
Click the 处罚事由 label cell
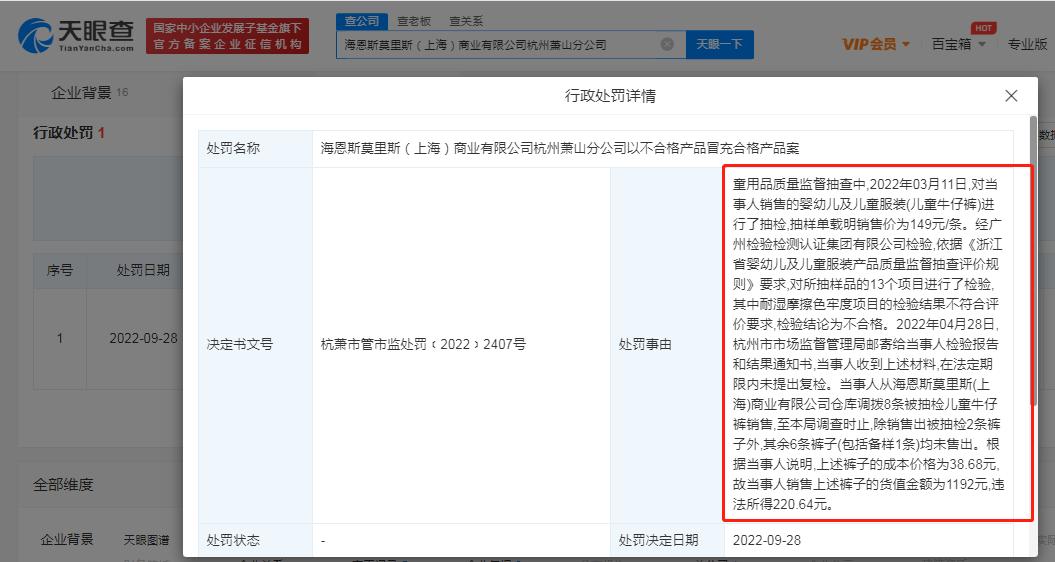pos(667,345)
